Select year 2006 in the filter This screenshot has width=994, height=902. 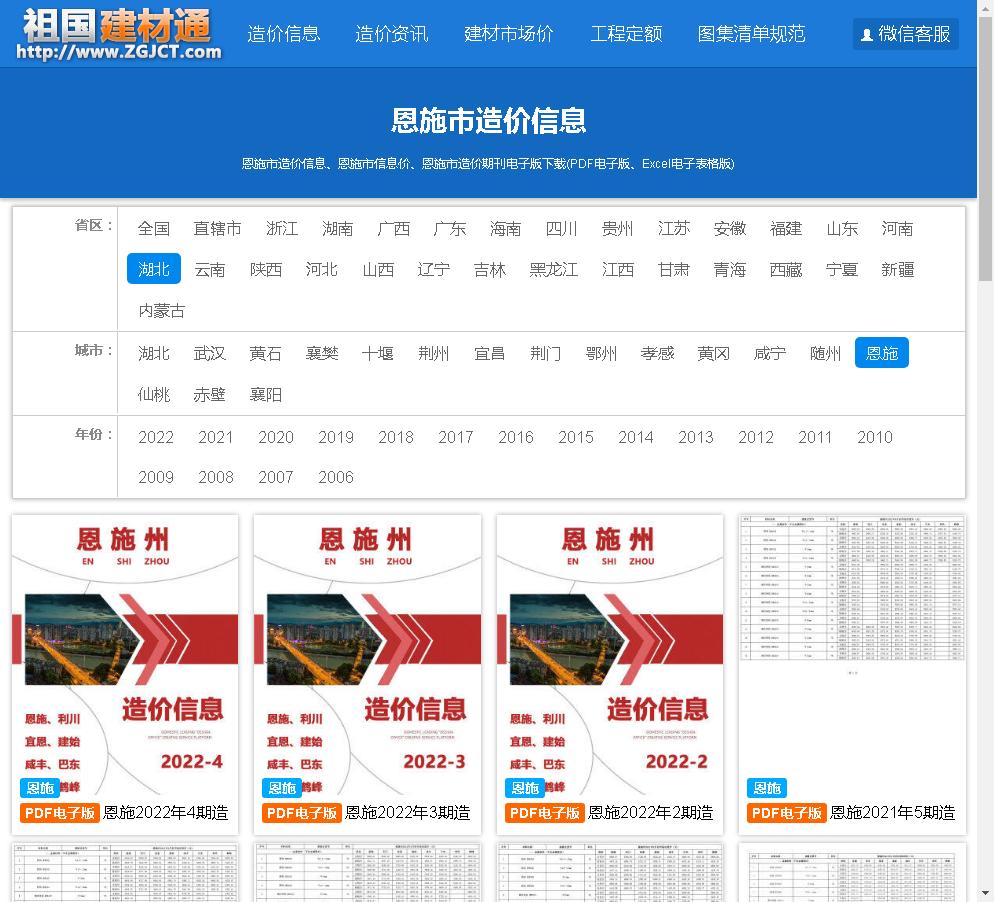[x=336, y=477]
